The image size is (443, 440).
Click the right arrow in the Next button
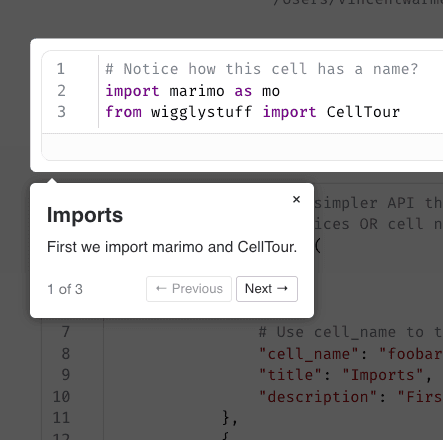click(282, 288)
